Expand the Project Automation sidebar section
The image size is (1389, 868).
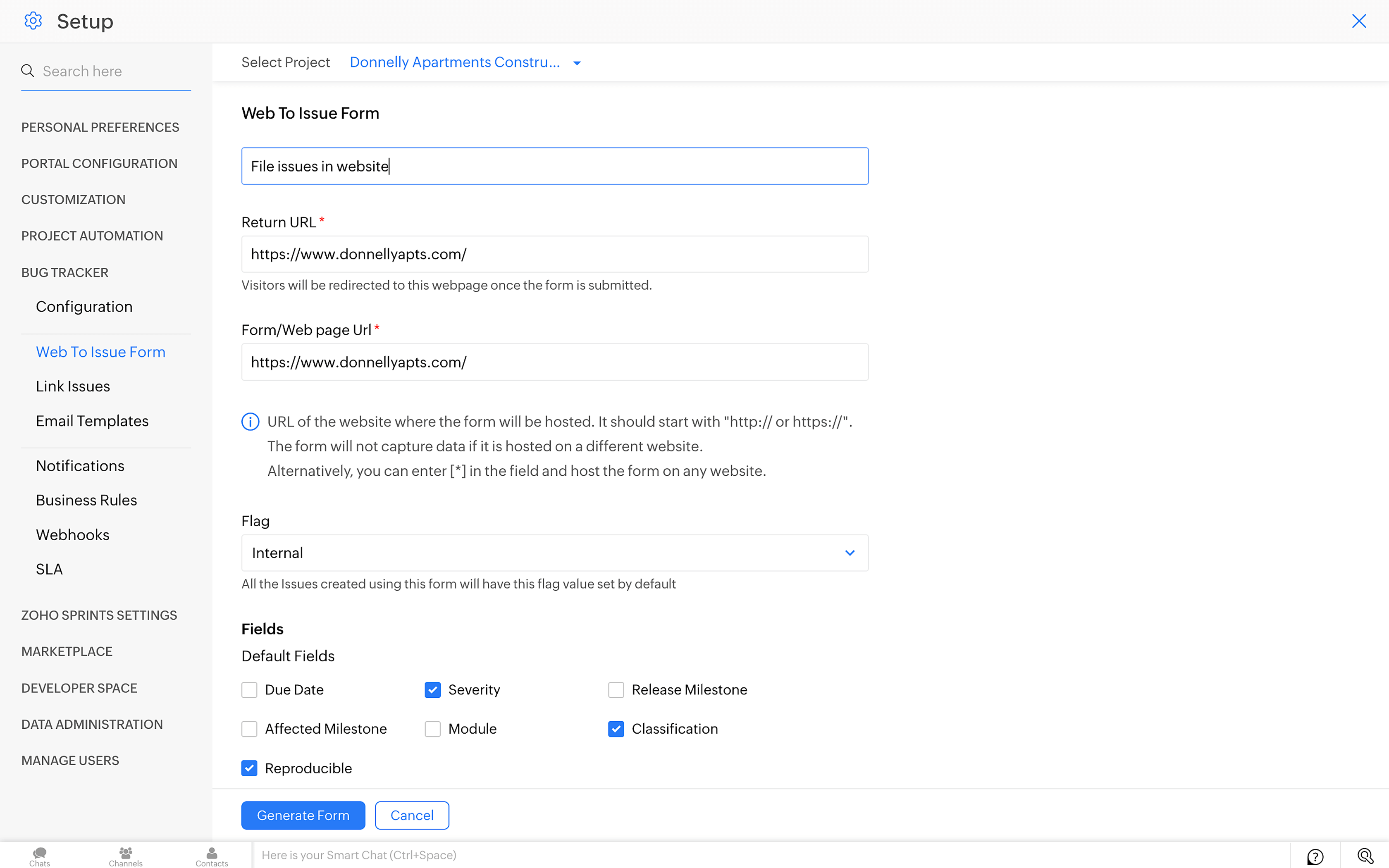click(92, 236)
